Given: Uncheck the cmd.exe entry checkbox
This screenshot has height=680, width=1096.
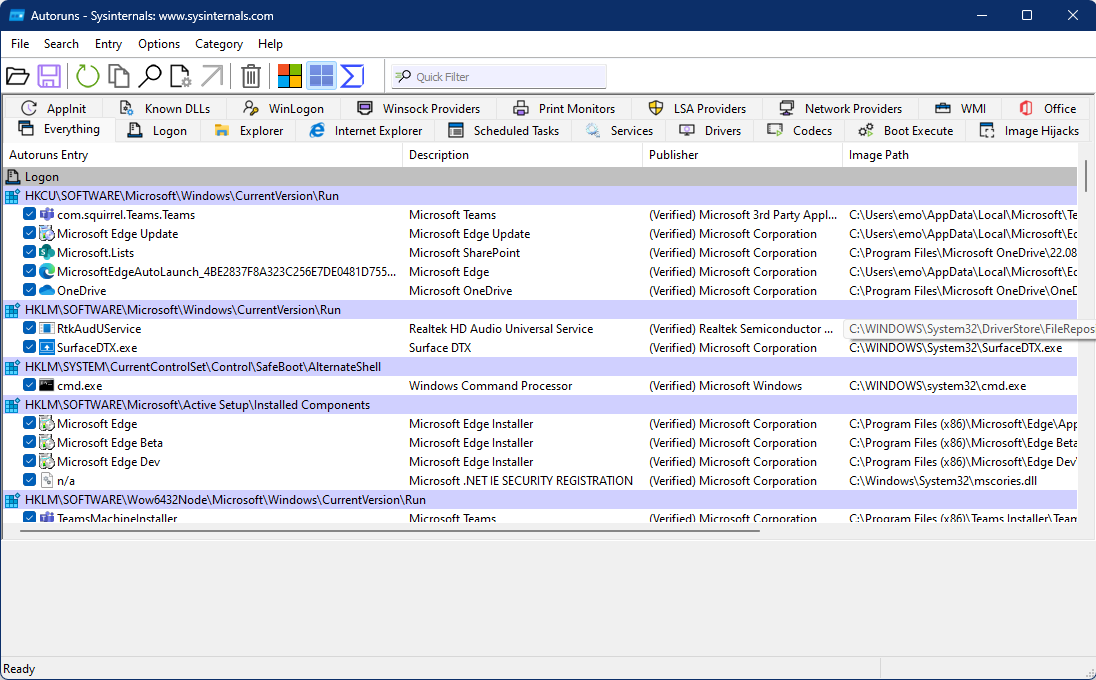Looking at the screenshot, I should [x=30, y=386].
